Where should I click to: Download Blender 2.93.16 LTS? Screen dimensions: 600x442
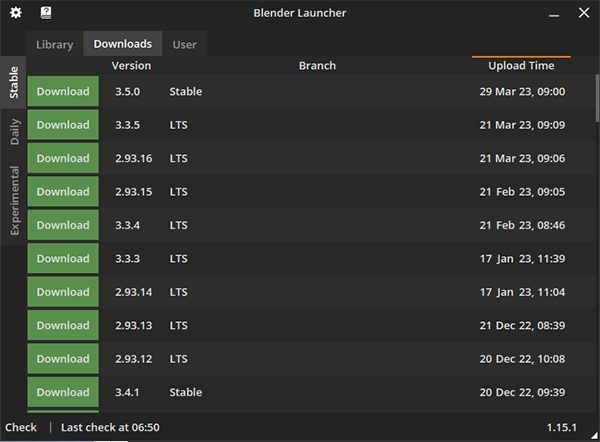click(63, 158)
